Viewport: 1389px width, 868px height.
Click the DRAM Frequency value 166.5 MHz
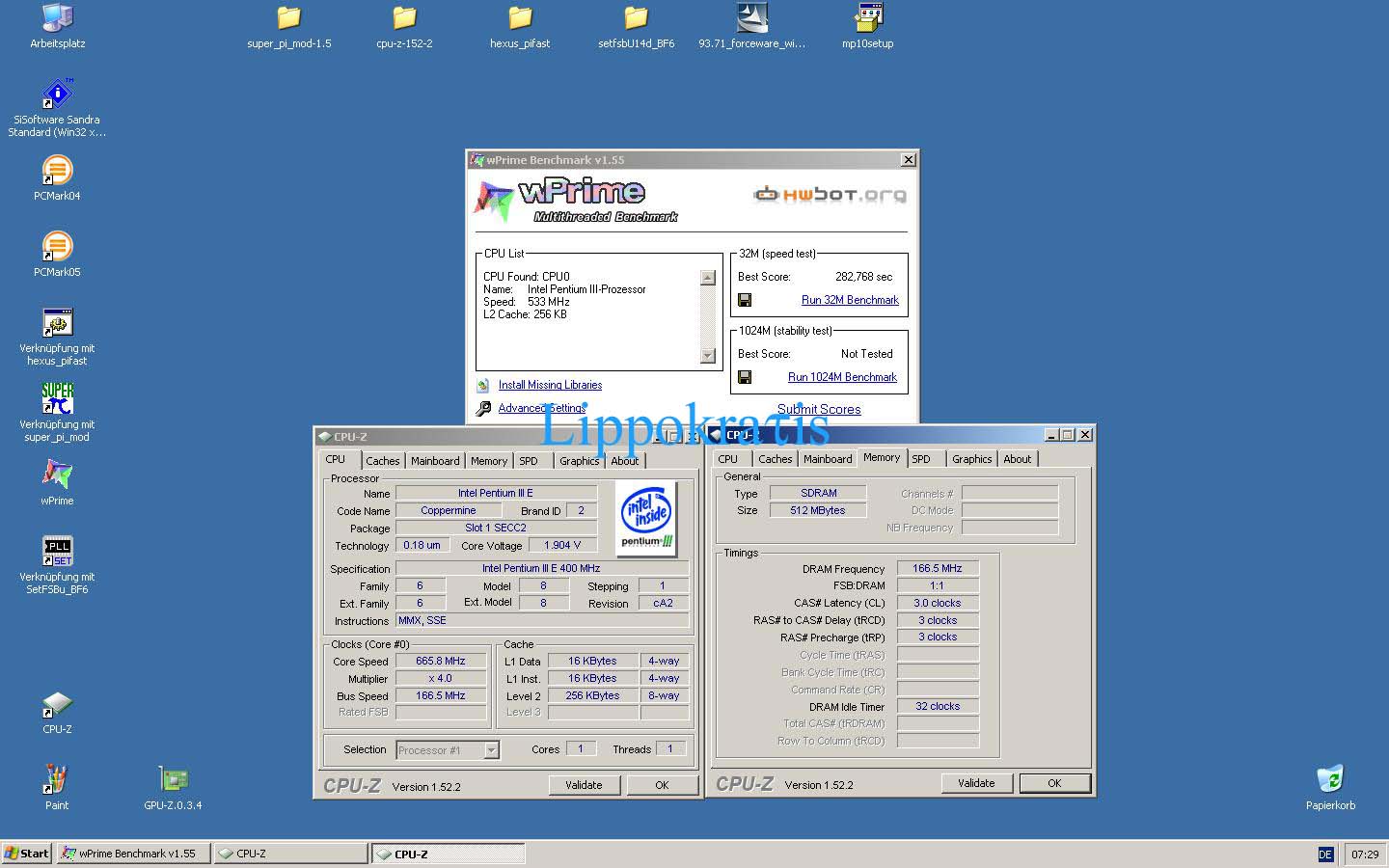click(x=938, y=568)
